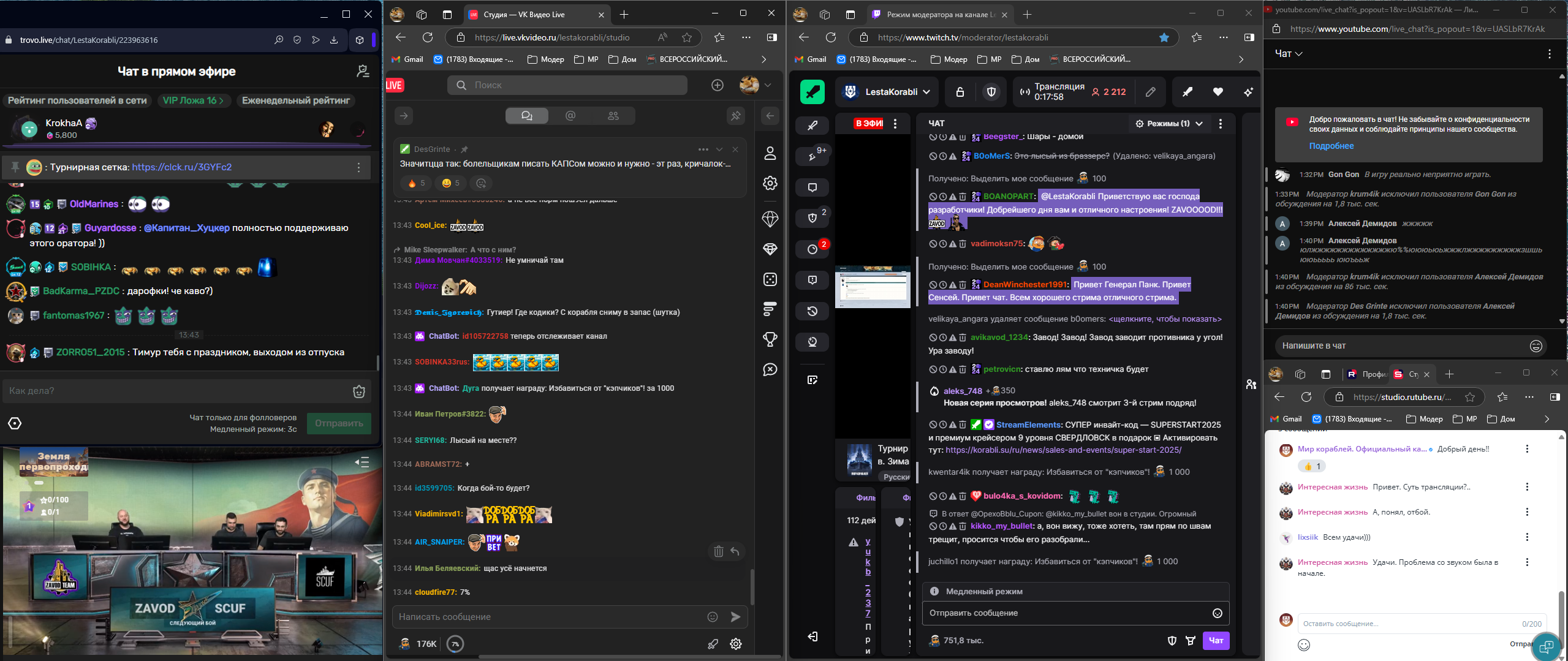Switch to the VK viewers list tab

point(613,116)
